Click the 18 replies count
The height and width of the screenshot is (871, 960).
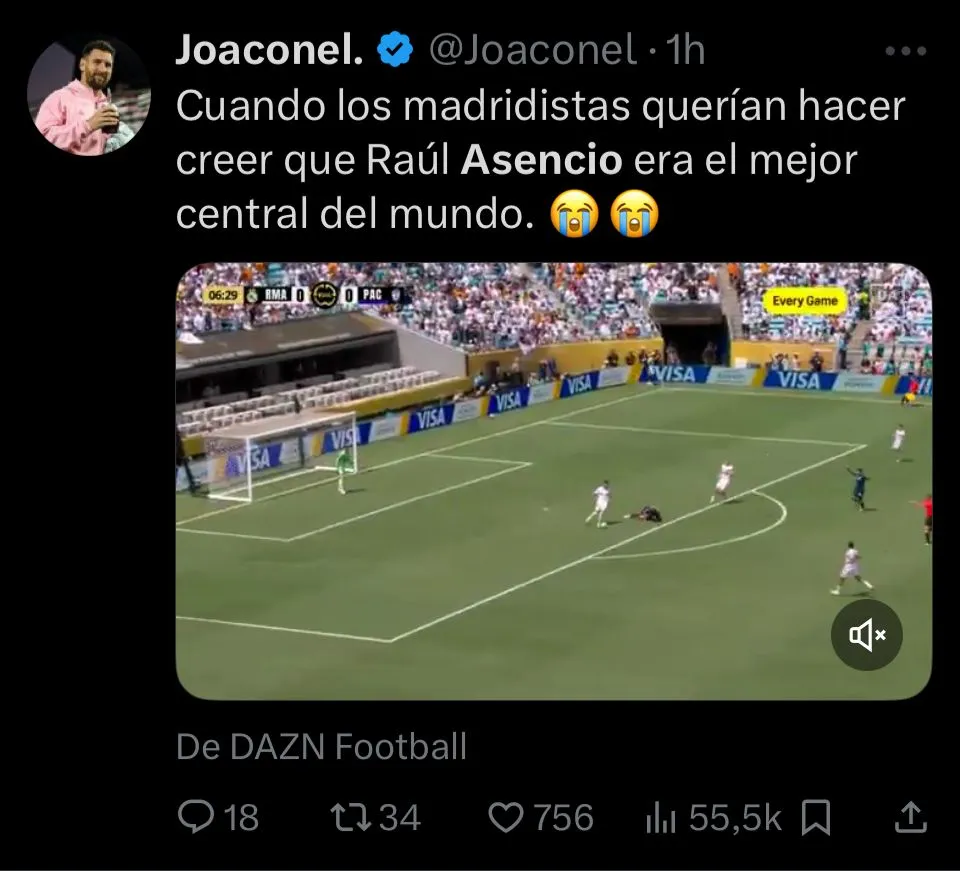pos(241,818)
